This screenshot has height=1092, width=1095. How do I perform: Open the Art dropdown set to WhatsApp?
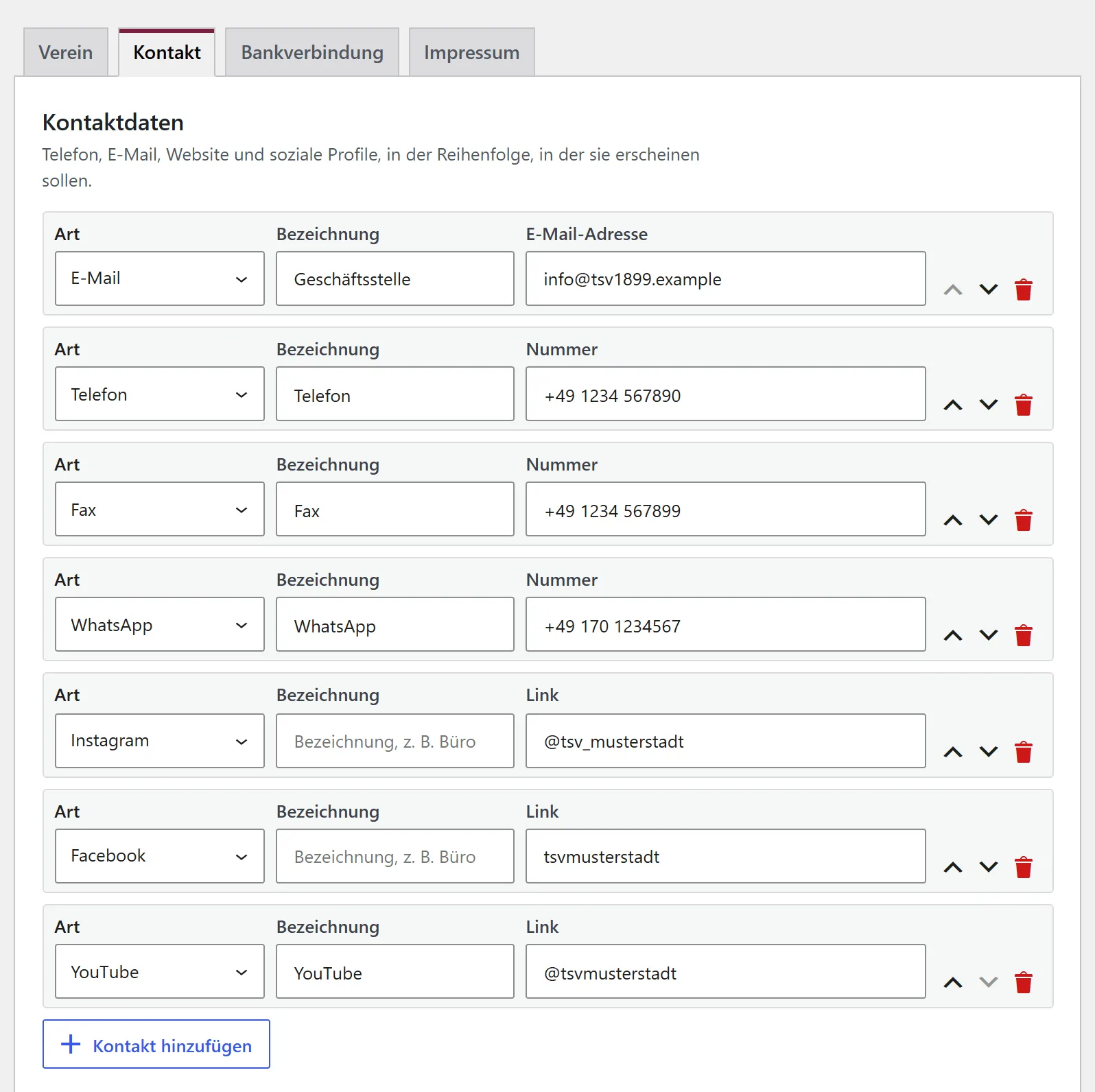click(160, 624)
